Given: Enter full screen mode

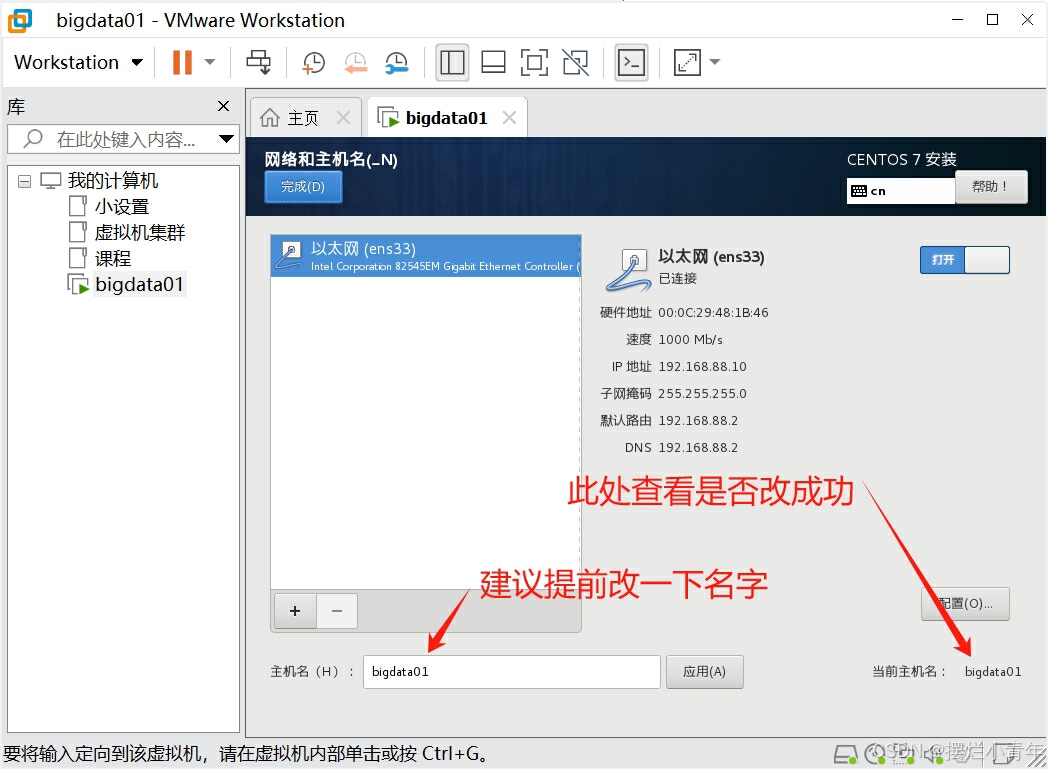Looking at the screenshot, I should pyautogui.click(x=534, y=62).
